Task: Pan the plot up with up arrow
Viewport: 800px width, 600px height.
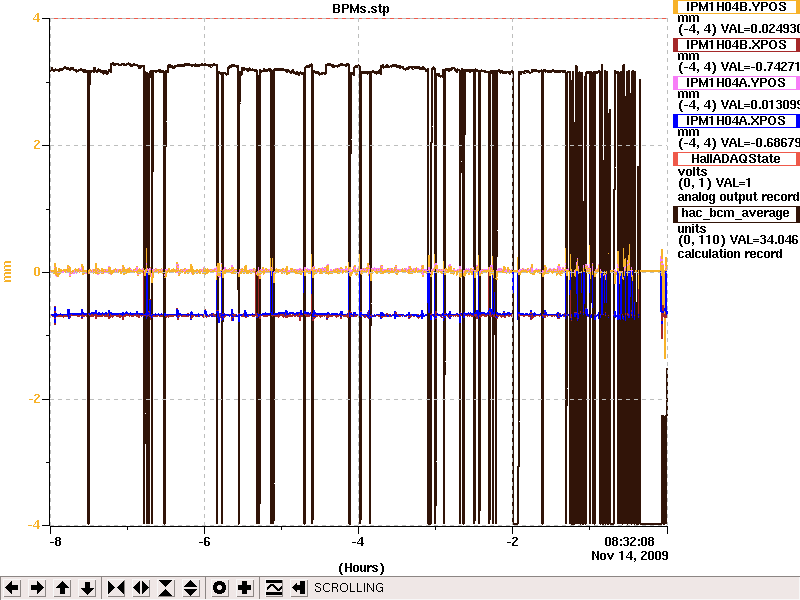Action: pyautogui.click(x=62, y=588)
